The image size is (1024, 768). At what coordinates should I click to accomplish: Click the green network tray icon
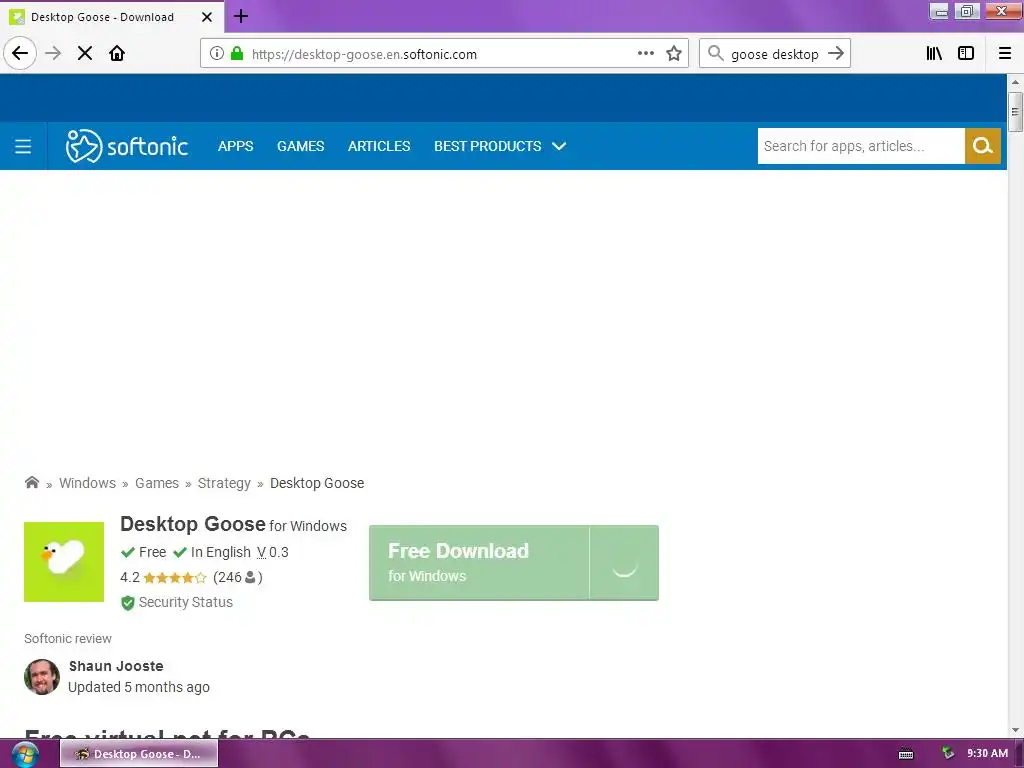click(x=948, y=754)
